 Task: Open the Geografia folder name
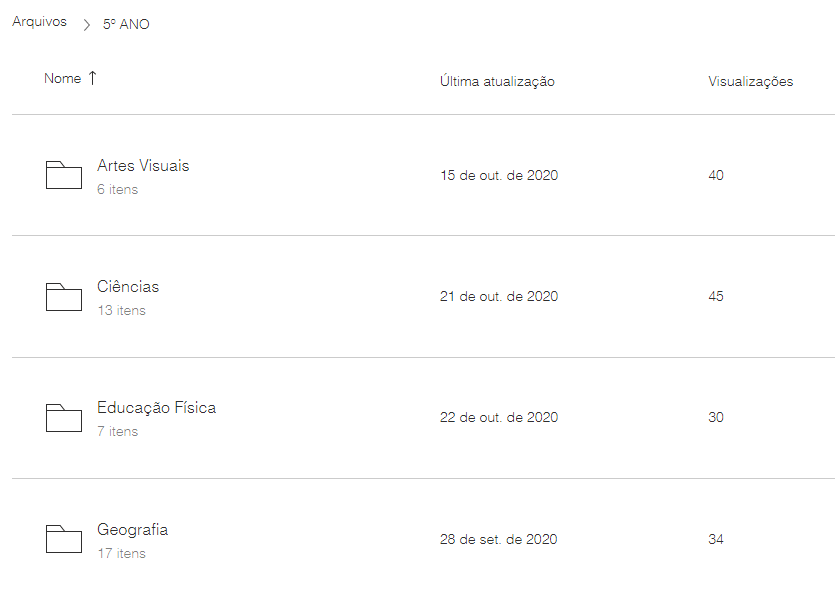coord(132,530)
